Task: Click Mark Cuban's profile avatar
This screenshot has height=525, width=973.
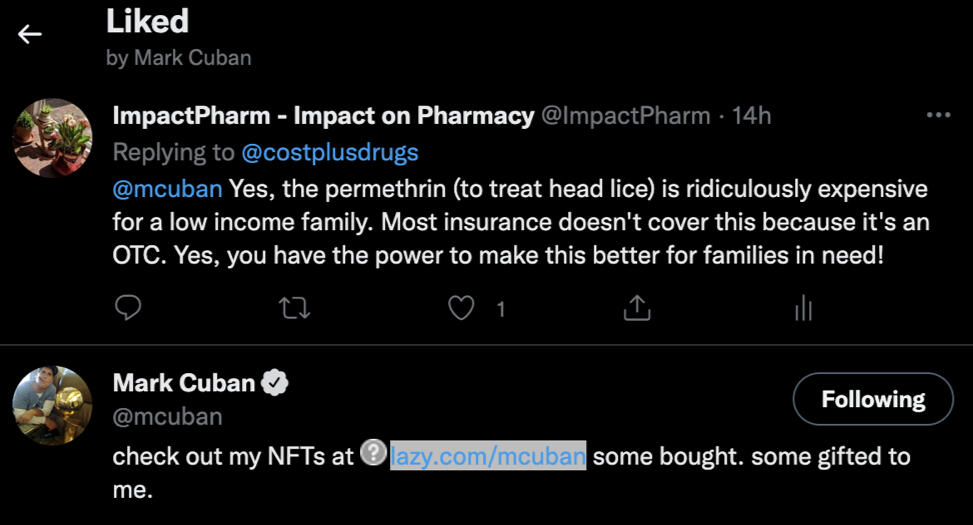Action: 52,404
